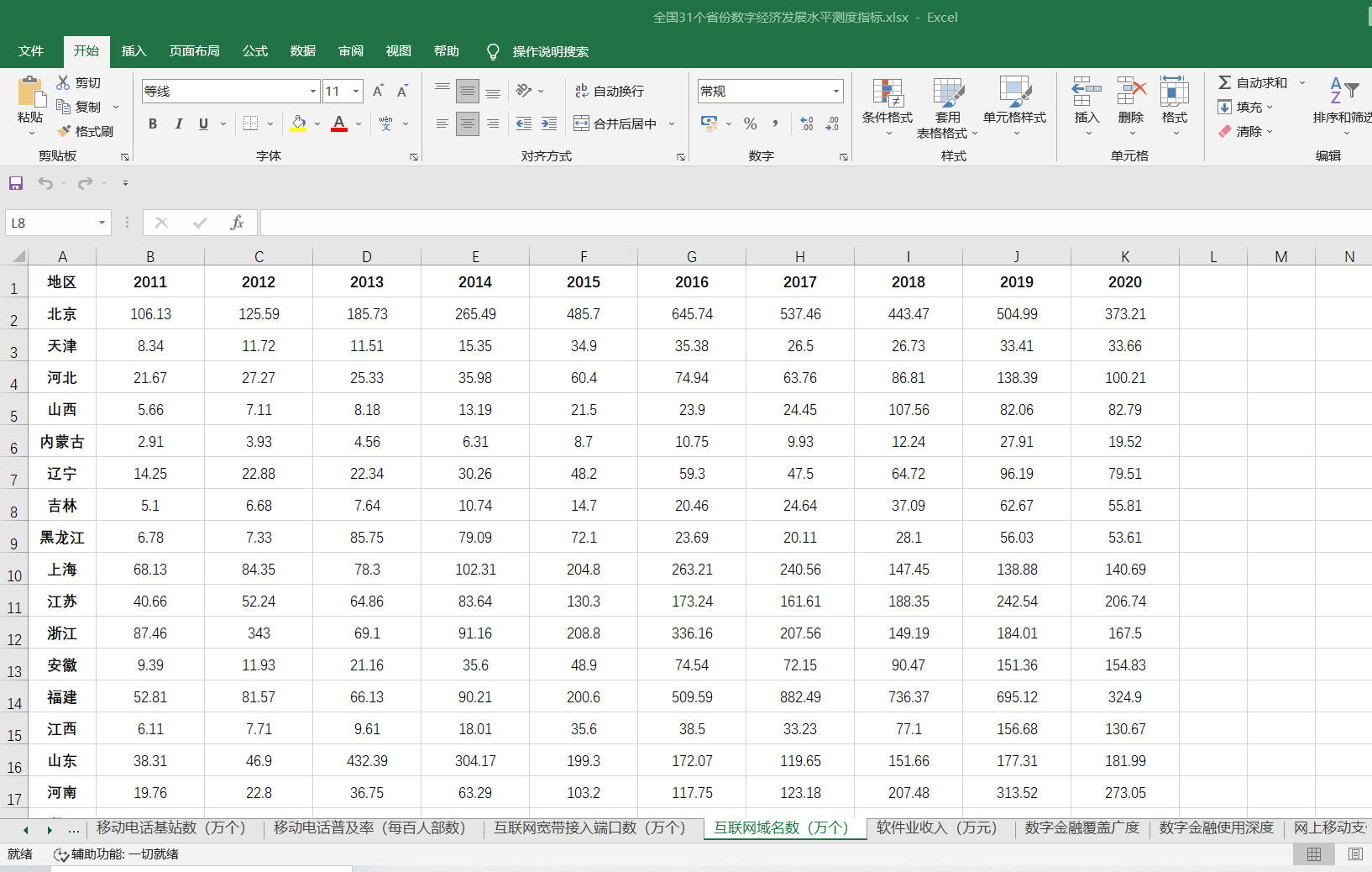Click the Percent Style icon
Viewport: 1372px width, 872px height.
click(750, 123)
